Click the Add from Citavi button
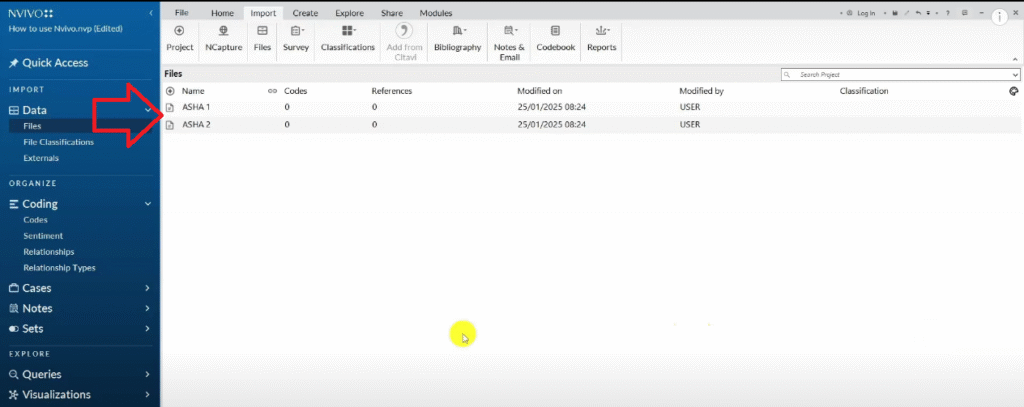This screenshot has height=407, width=1024. pos(404,43)
